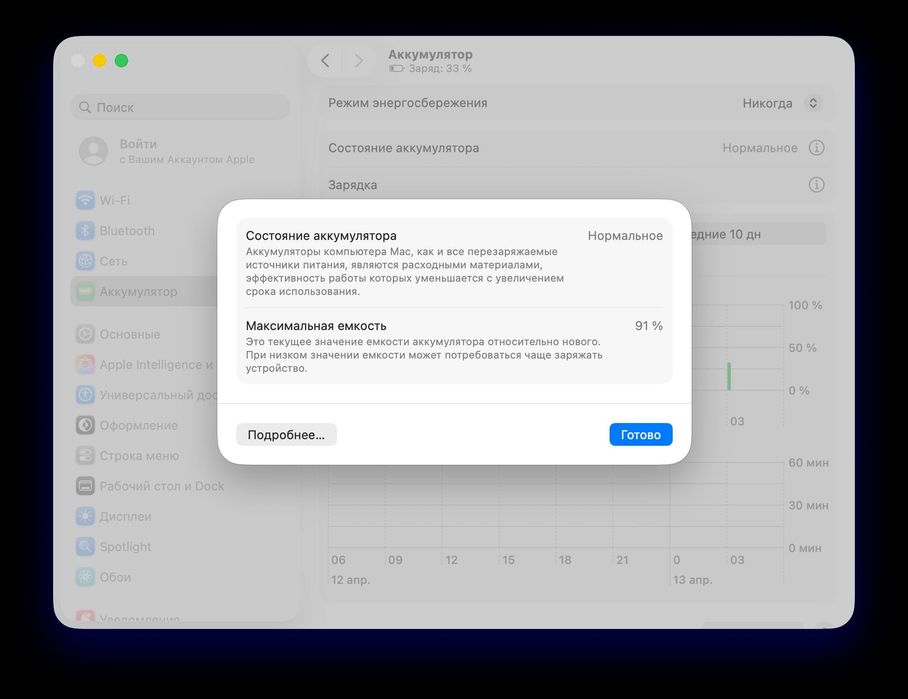Switch to the last 10 days tab
This screenshot has width=908, height=699.
757,234
